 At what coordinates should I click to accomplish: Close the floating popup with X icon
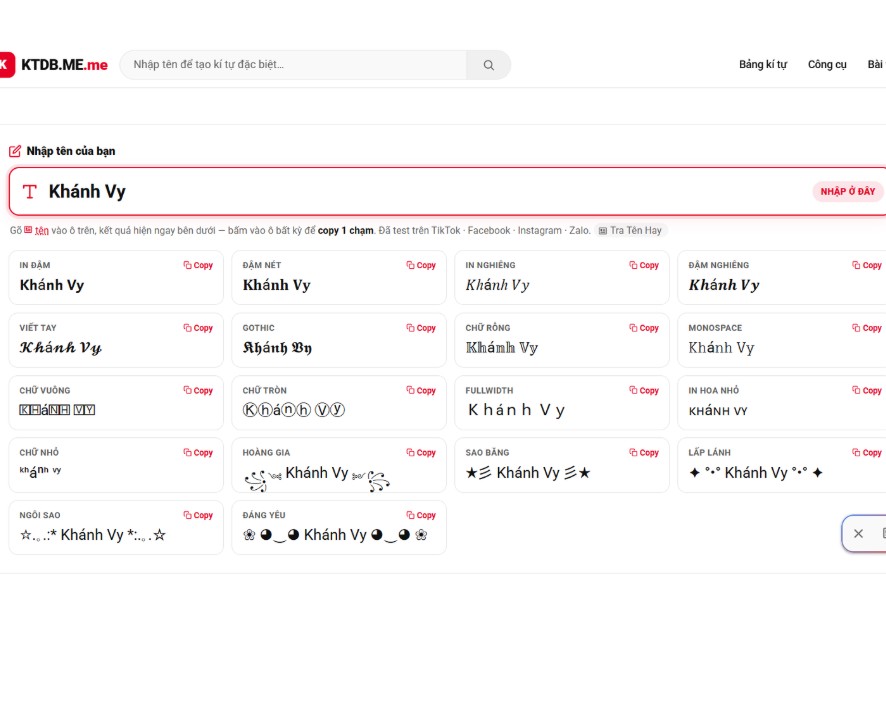(858, 533)
